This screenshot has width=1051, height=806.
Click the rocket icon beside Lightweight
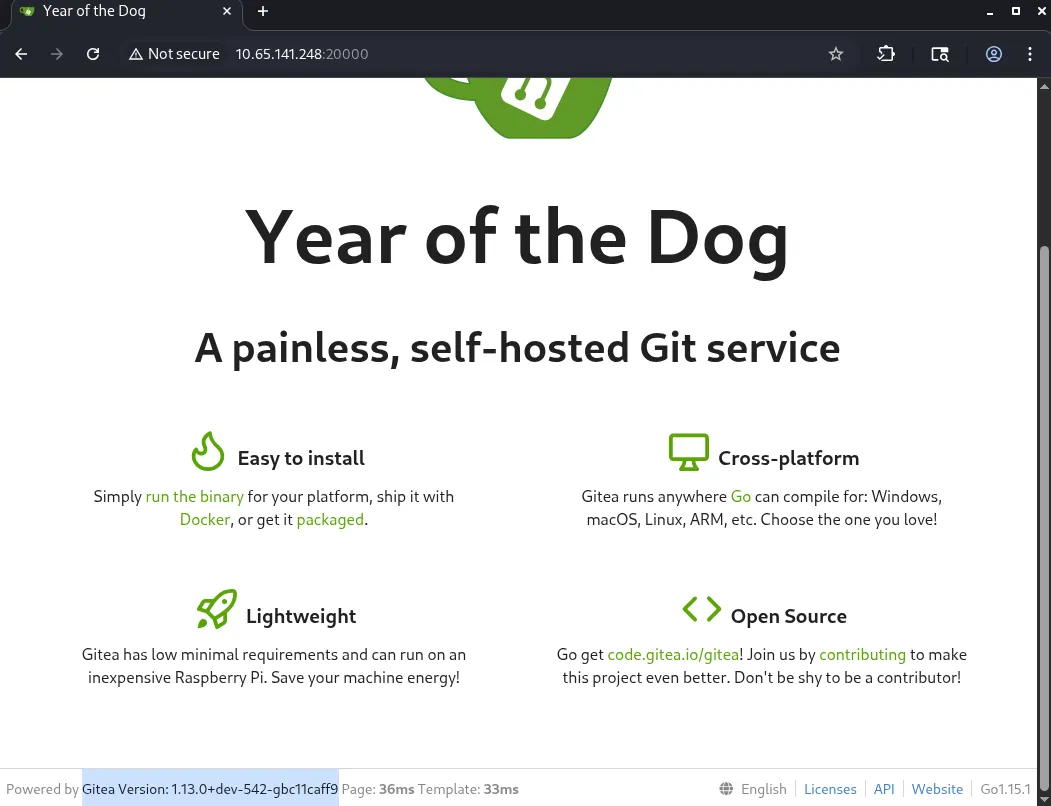click(x=216, y=609)
